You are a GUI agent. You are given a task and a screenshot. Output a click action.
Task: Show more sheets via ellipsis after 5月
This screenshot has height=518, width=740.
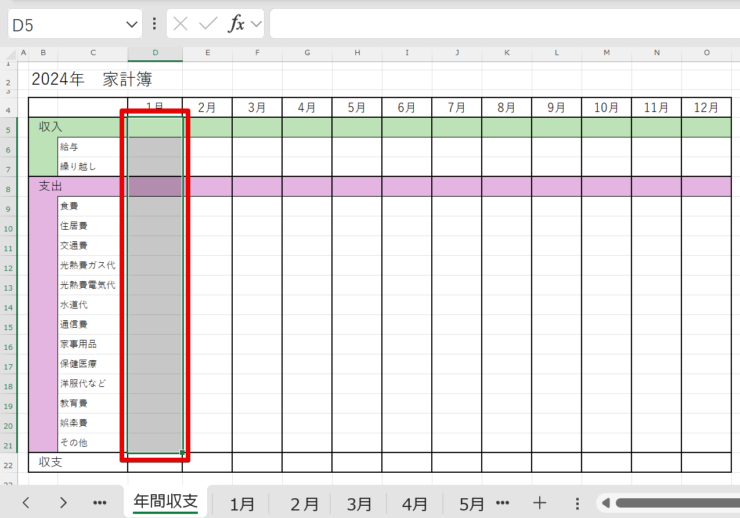click(502, 503)
